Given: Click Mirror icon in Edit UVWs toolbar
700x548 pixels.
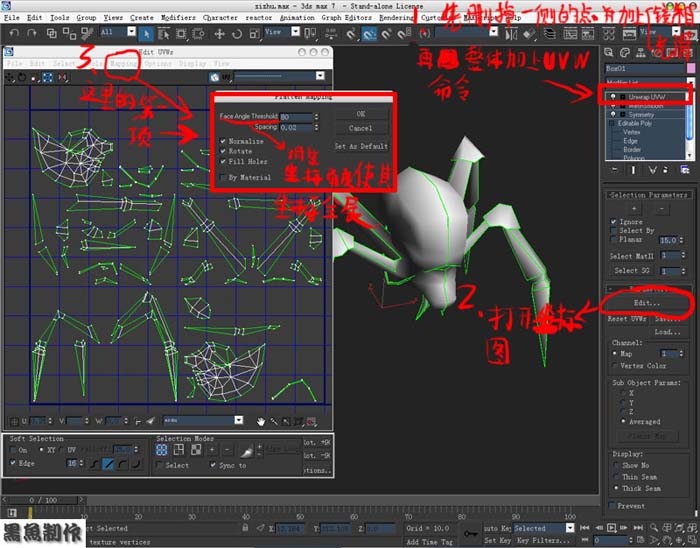Looking at the screenshot, I should pyautogui.click(x=62, y=77).
